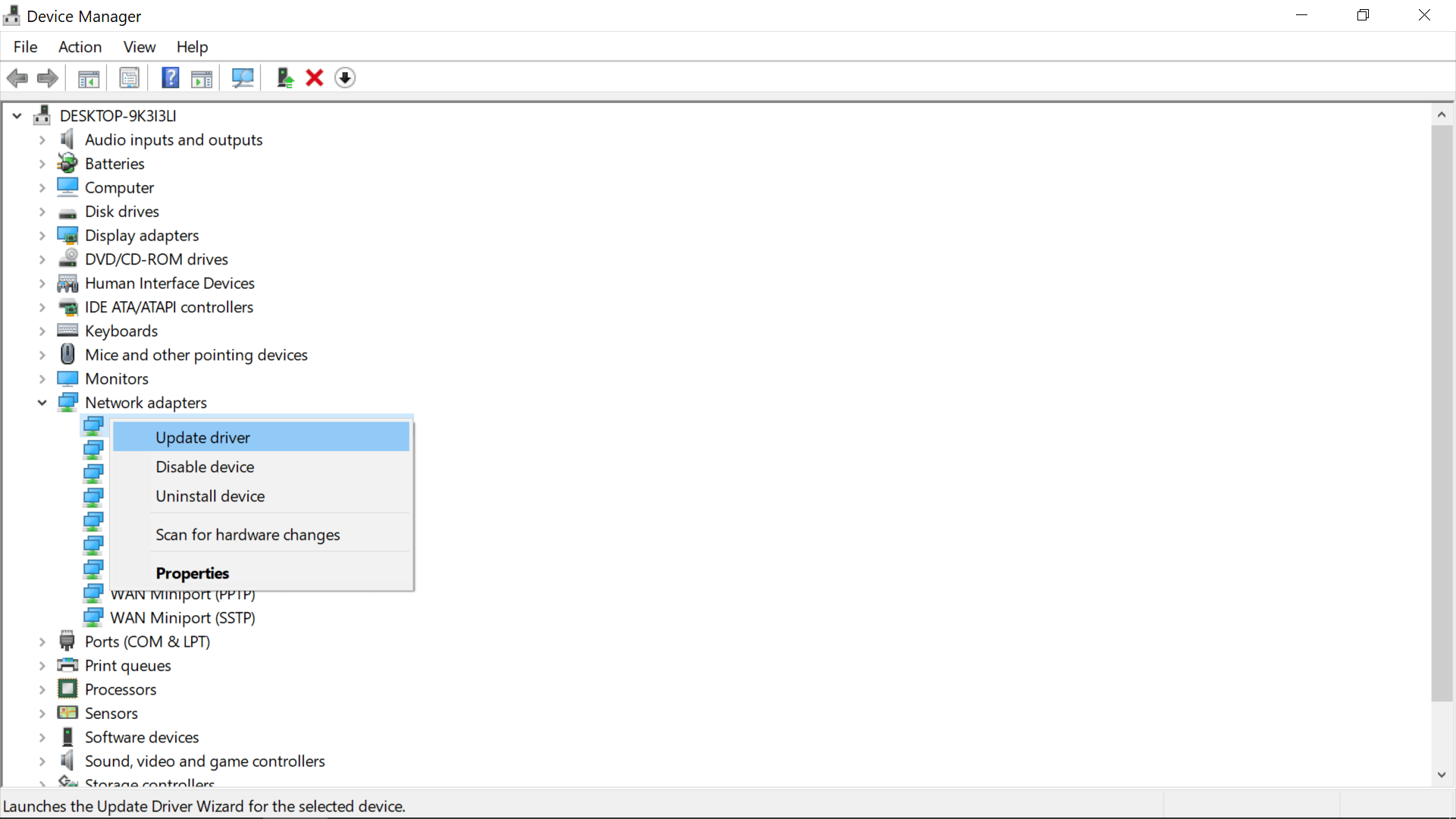
Task: Click the uninstall selected device icon
Action: 314,77
